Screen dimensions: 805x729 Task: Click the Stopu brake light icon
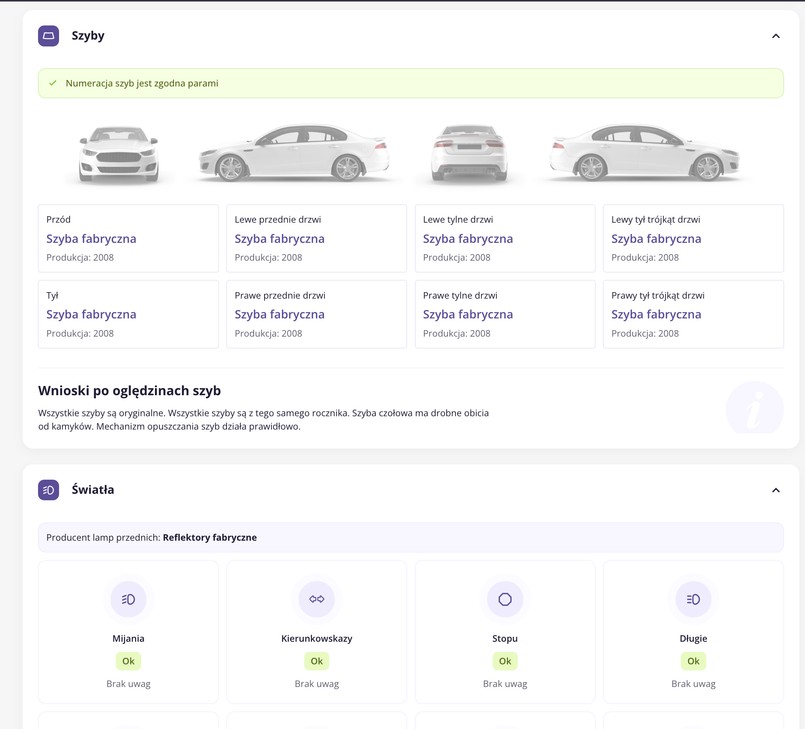click(505, 599)
